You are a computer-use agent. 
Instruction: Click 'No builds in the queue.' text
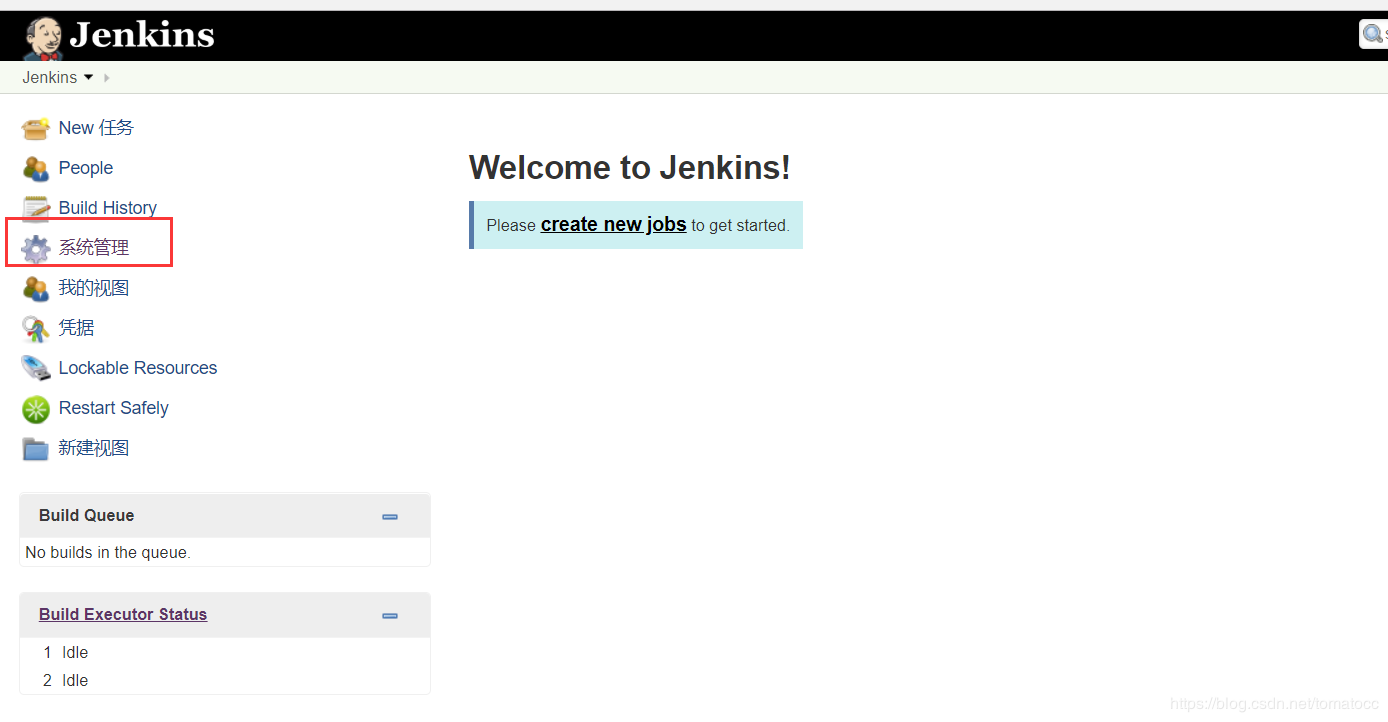click(108, 552)
